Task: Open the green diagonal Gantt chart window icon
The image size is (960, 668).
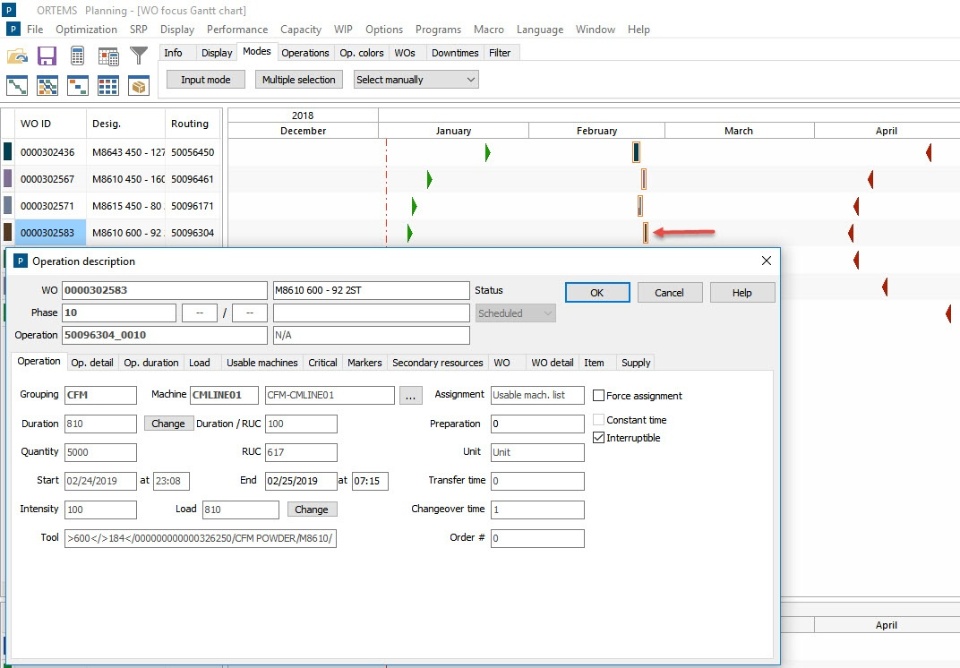Action: click(17, 86)
